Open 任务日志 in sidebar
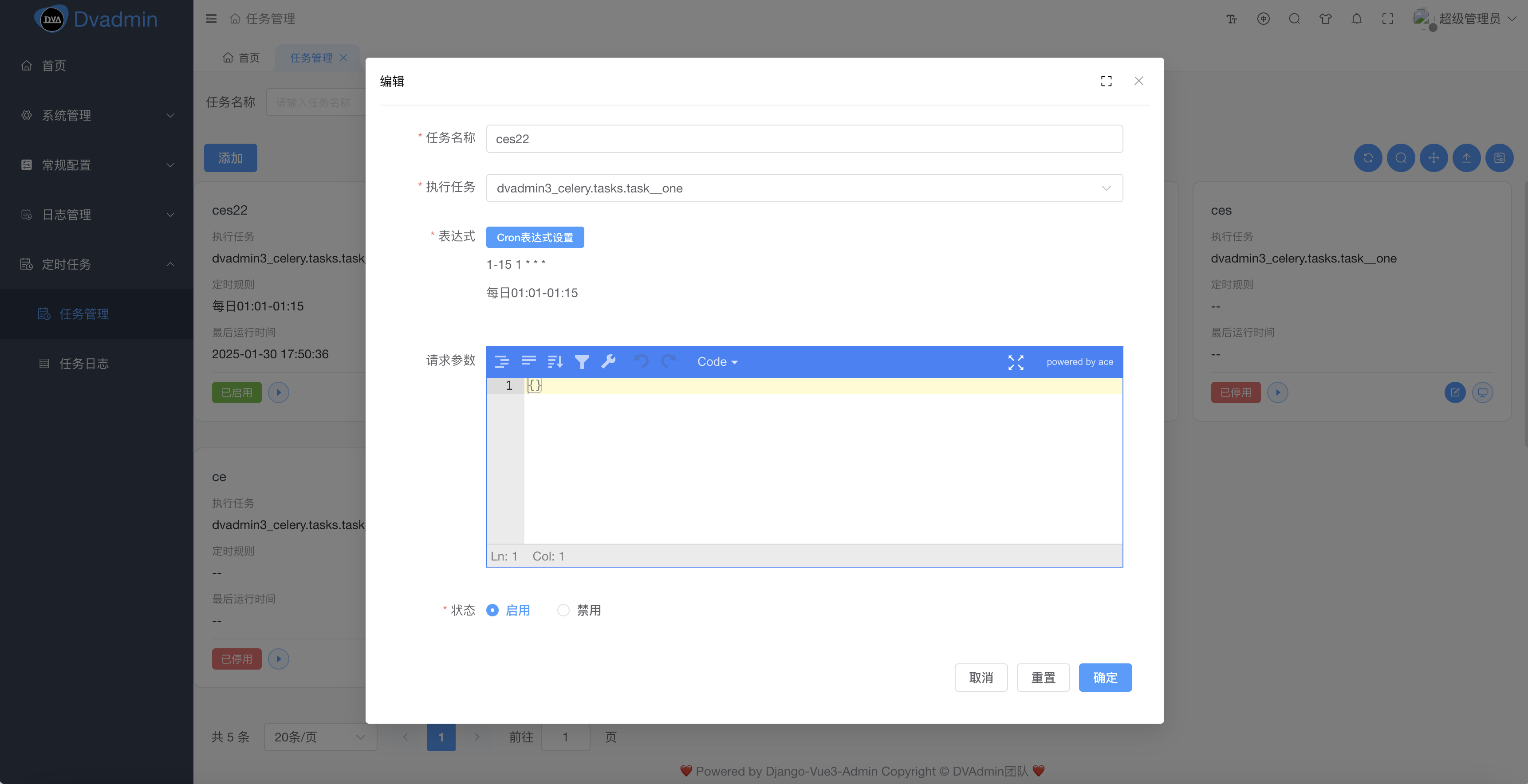 84,364
